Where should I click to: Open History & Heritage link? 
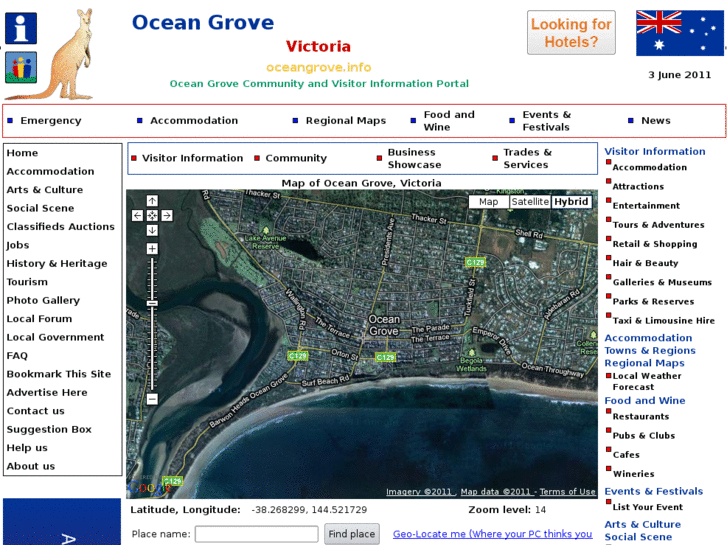click(x=57, y=263)
